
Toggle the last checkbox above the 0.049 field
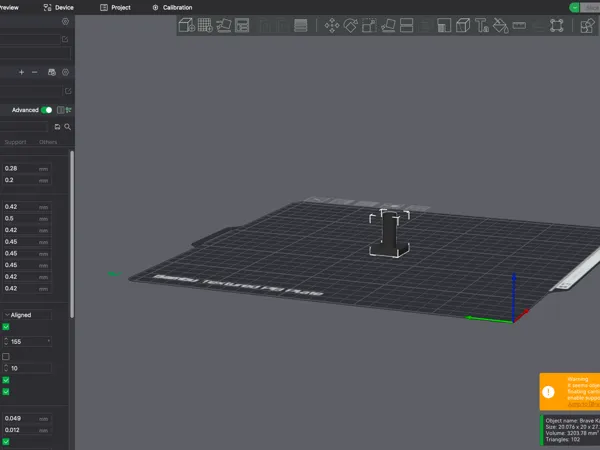pos(6,392)
